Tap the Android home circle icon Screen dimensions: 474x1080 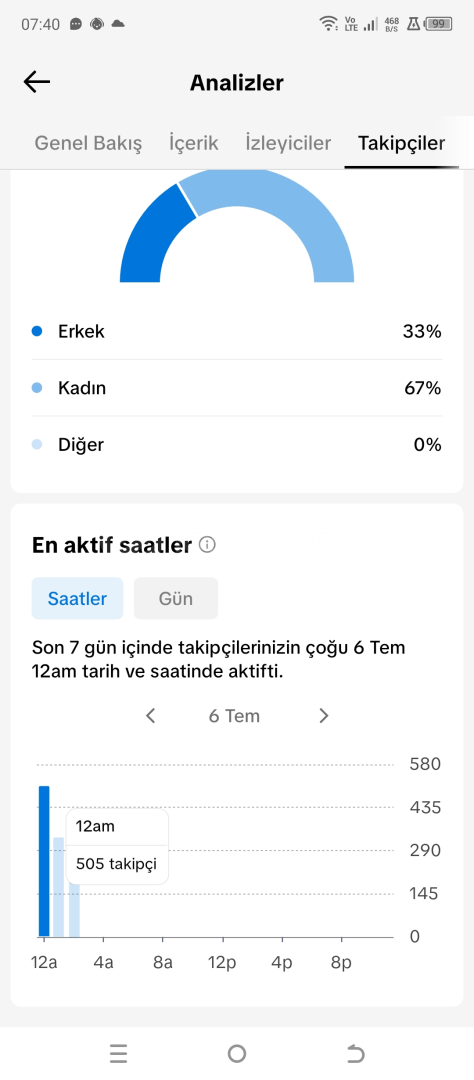pyautogui.click(x=237, y=1053)
